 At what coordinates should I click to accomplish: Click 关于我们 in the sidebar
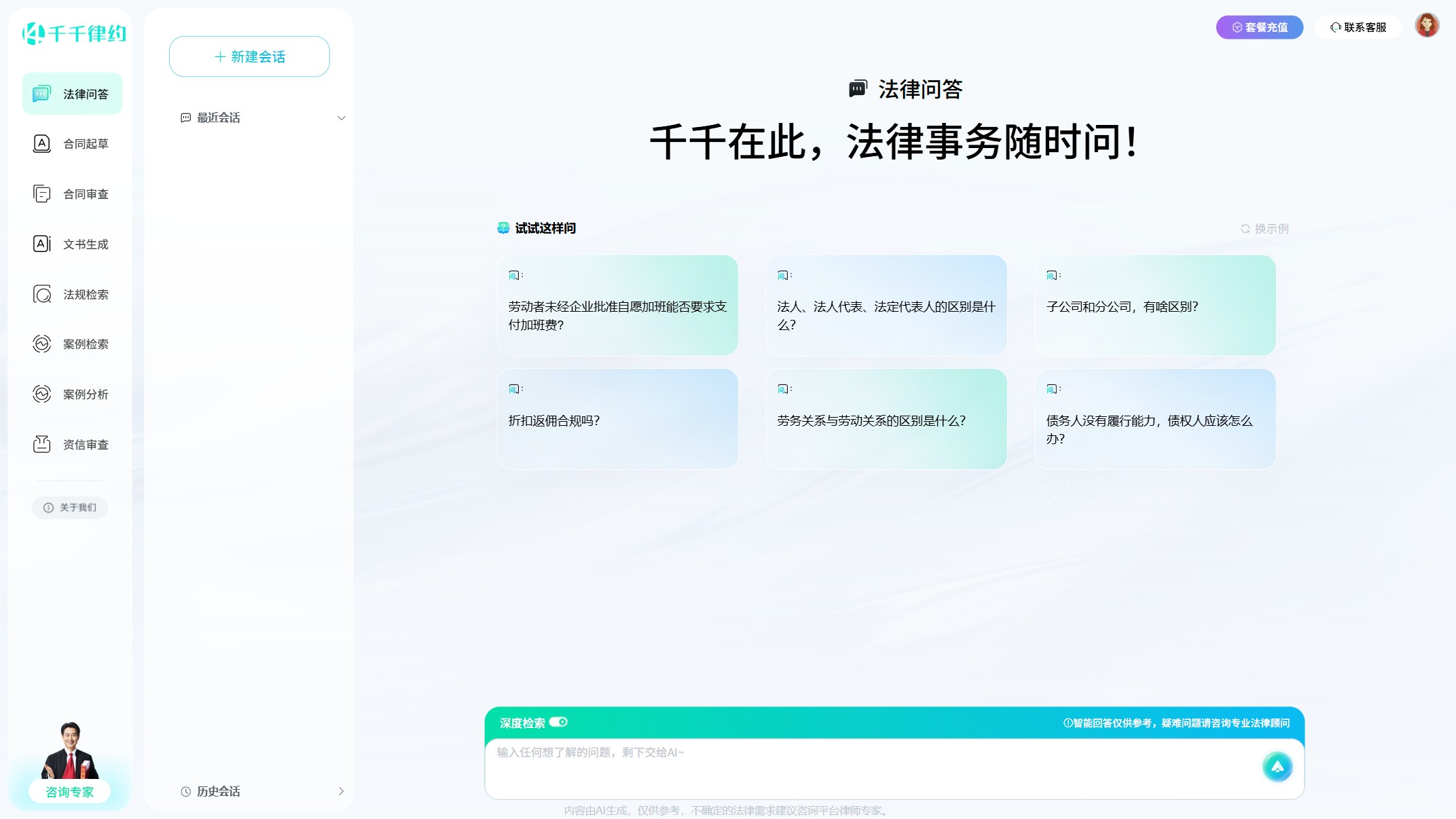click(x=69, y=507)
